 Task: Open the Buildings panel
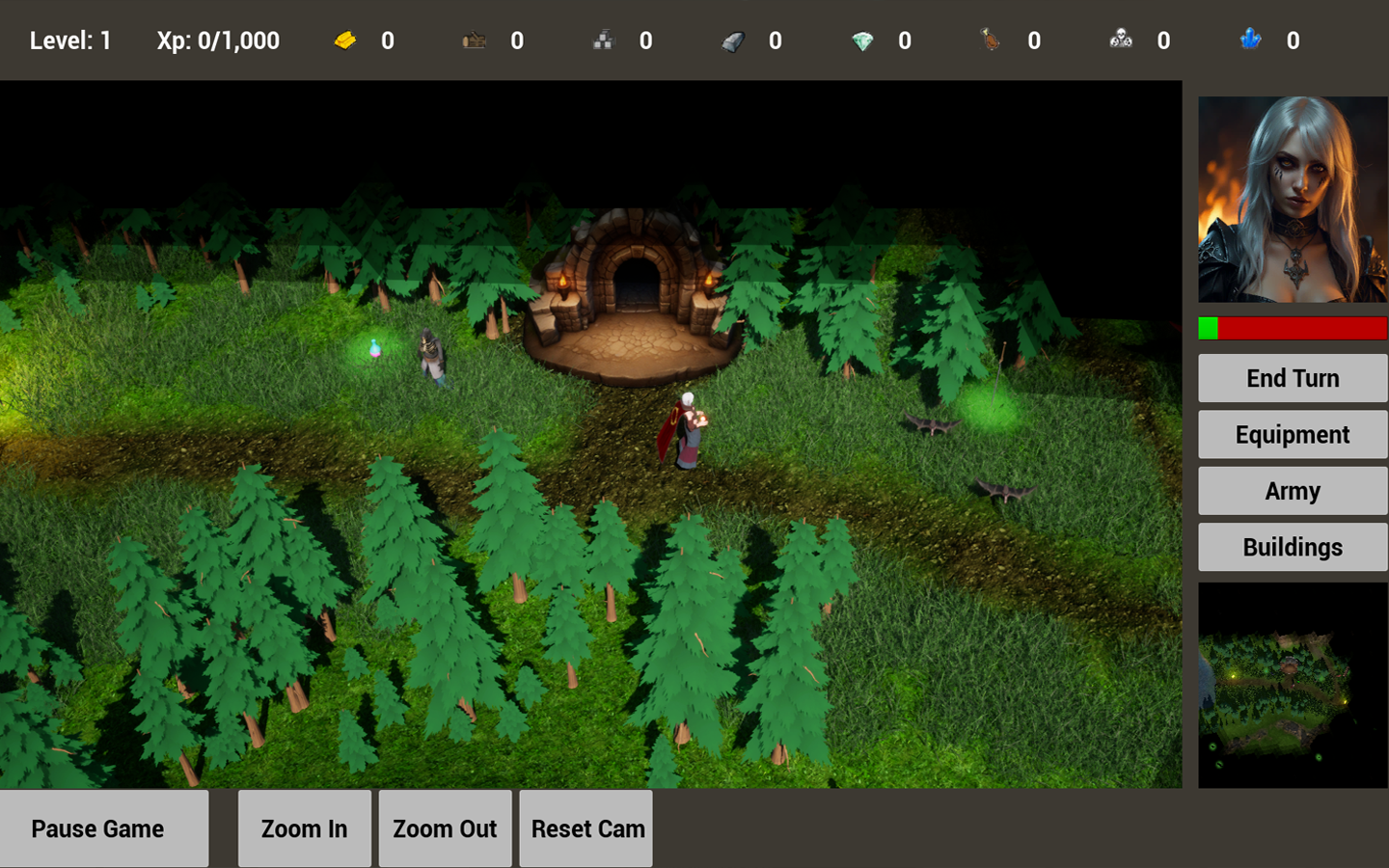(1293, 547)
